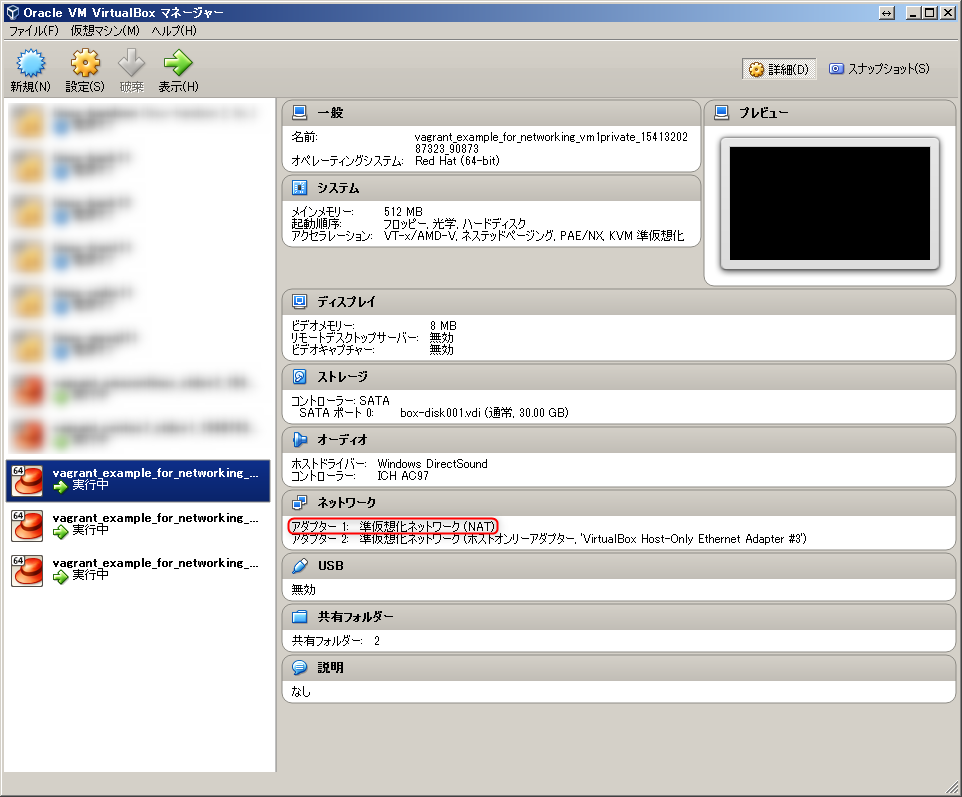
Task: Switch to 詳細(D) details view
Action: tap(779, 69)
